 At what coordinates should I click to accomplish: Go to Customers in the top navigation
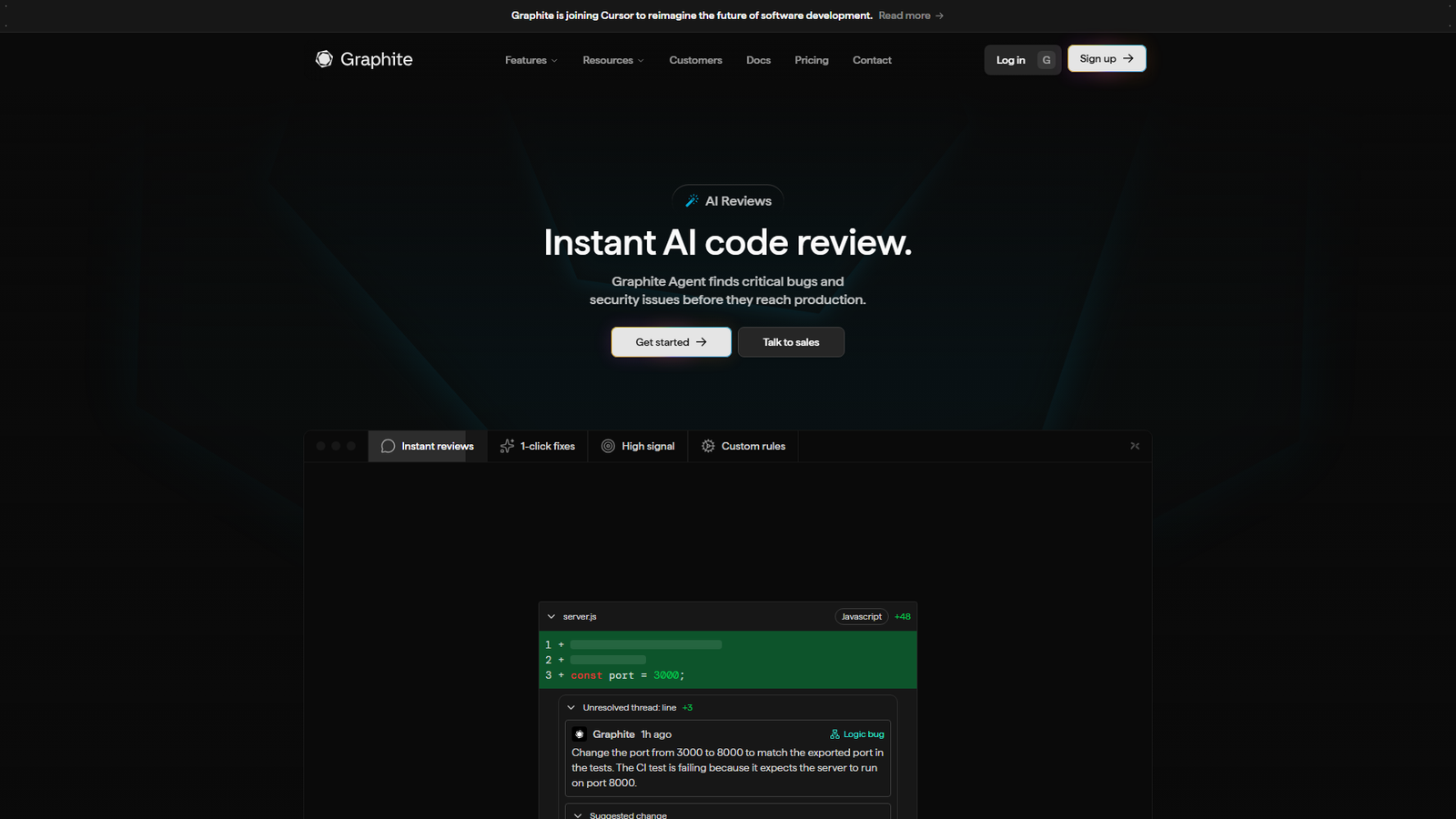point(695,60)
